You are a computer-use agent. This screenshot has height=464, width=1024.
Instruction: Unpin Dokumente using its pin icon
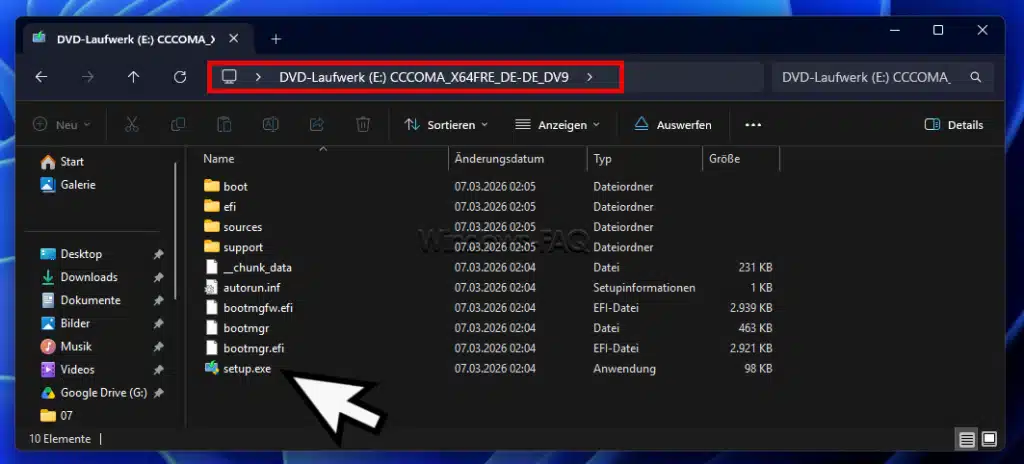[x=158, y=301]
